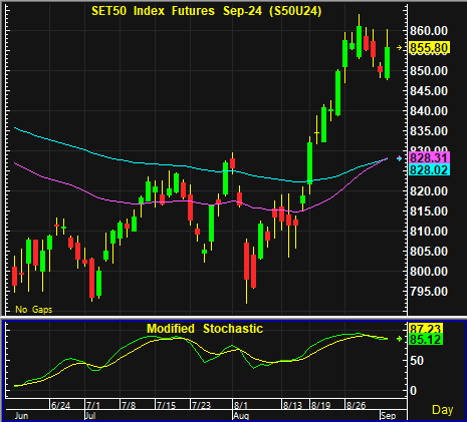This screenshot has width=467, height=422.
Task: Click the Sep month label on timeline
Action: click(x=388, y=416)
